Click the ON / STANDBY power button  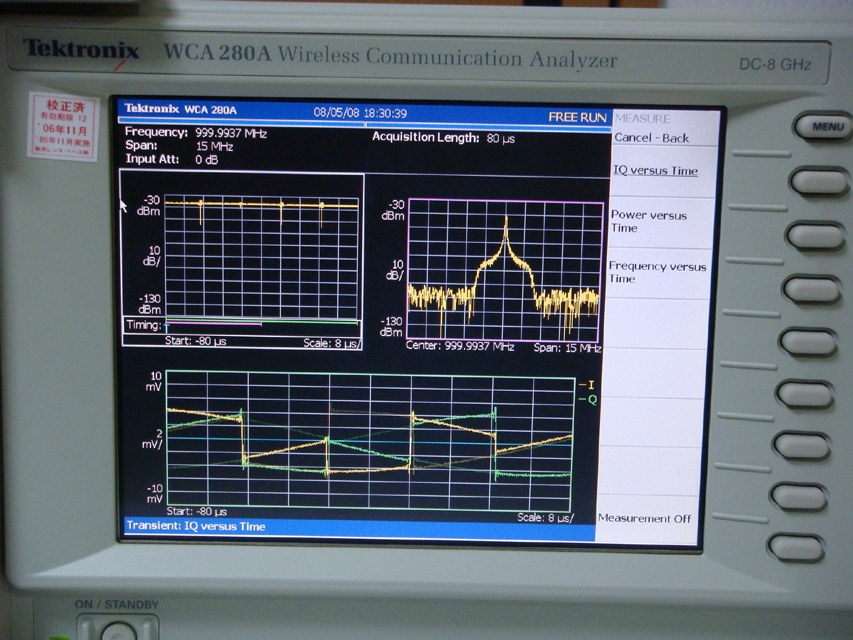pos(118,629)
